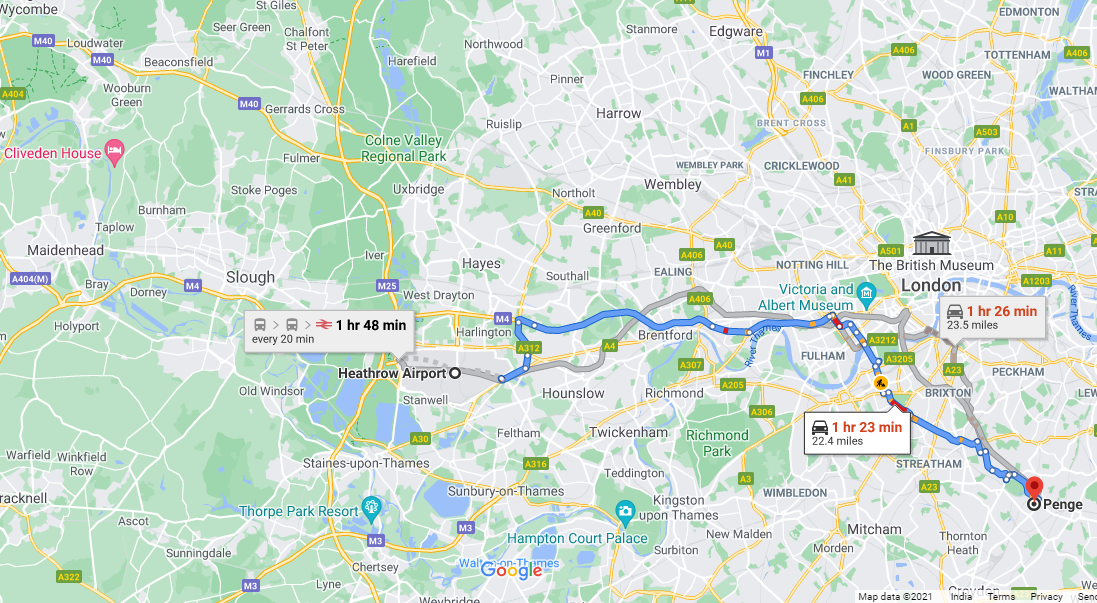The image size is (1097, 603).
Task: Click the Richmond Park label
Action: coord(717,443)
